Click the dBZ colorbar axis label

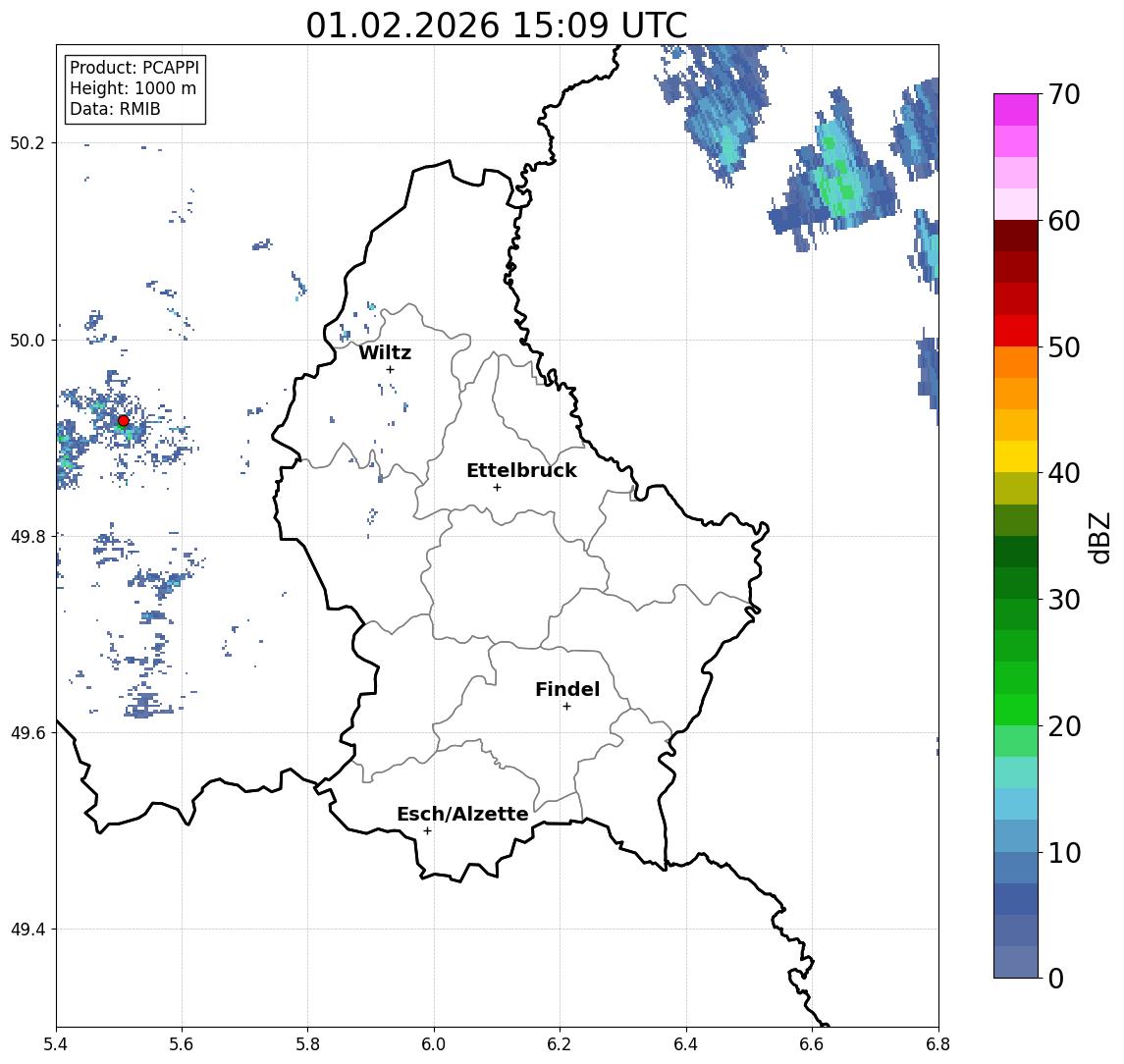(1098, 538)
